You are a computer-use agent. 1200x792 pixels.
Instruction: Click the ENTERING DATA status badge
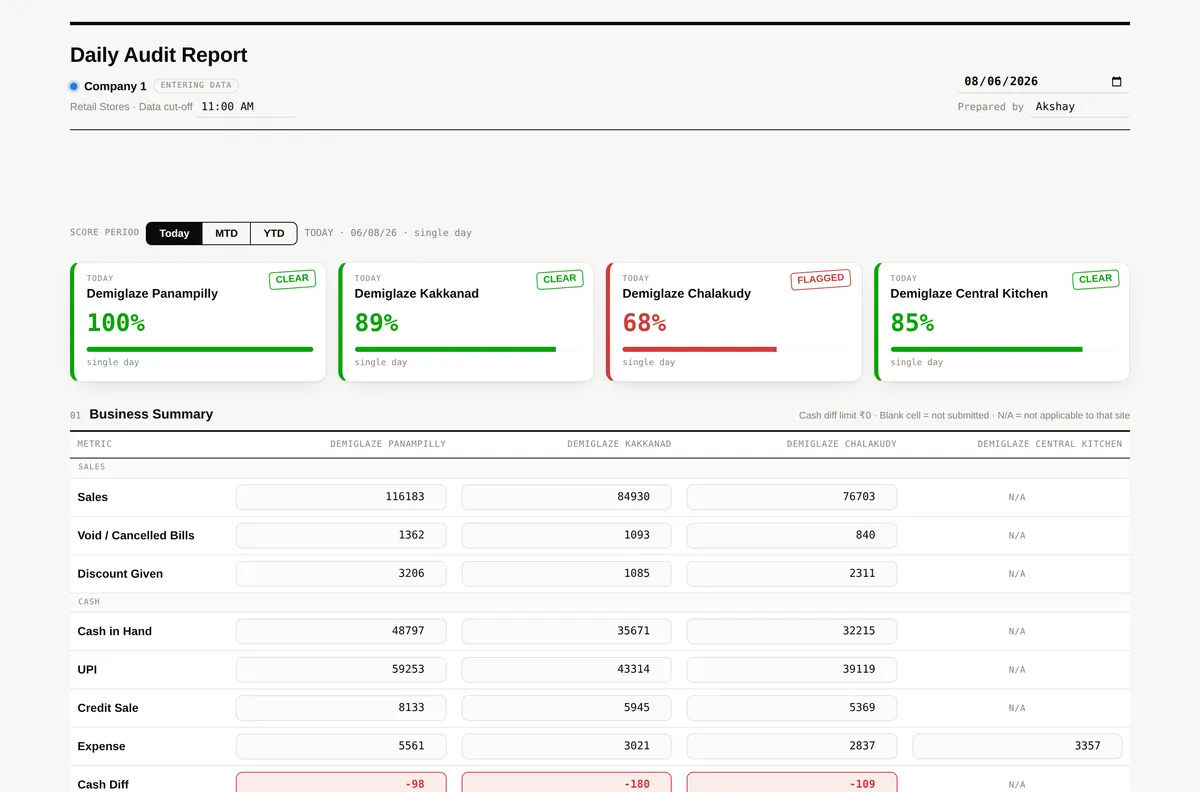click(196, 86)
